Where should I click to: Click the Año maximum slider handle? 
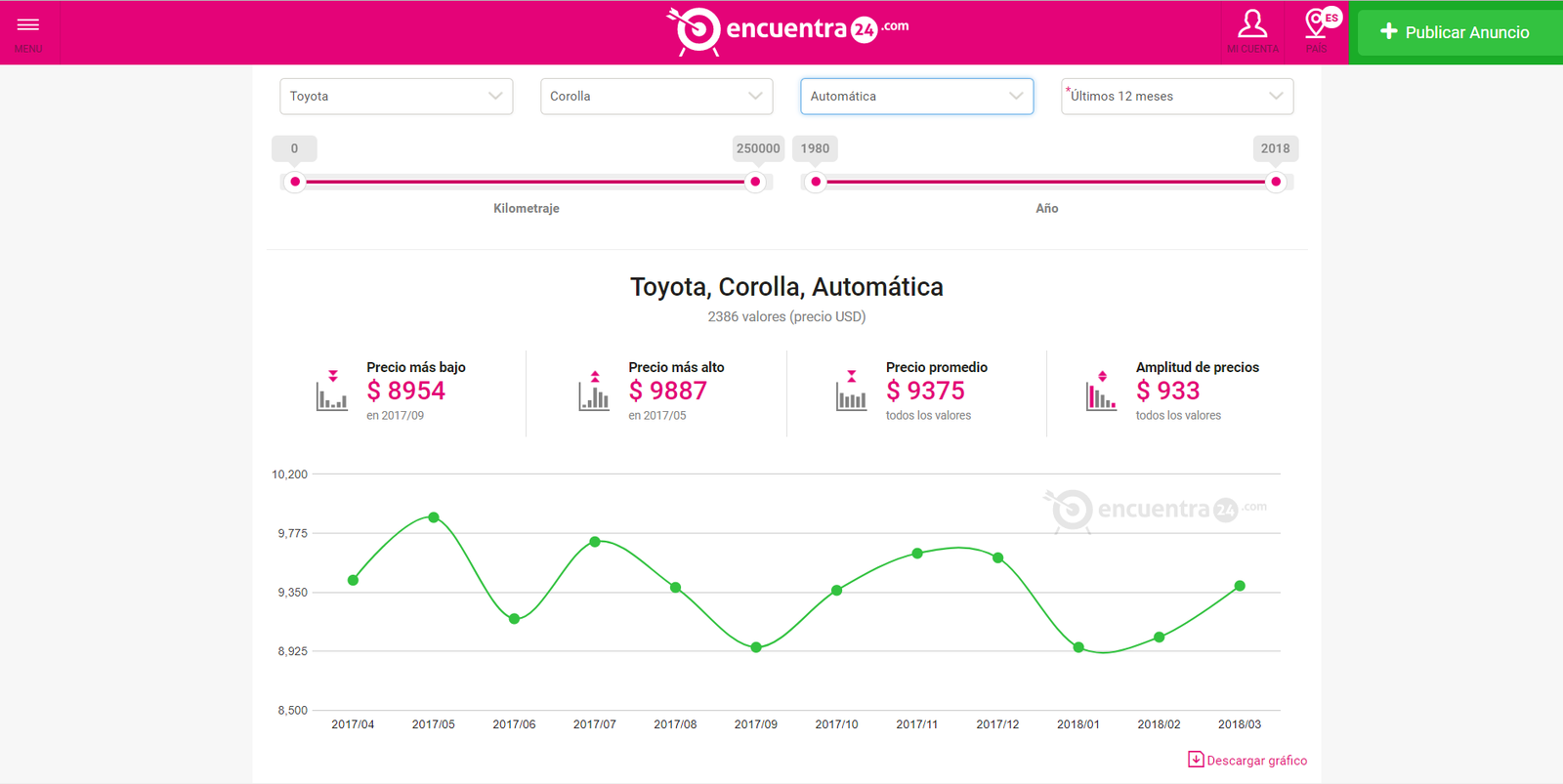click(1276, 182)
